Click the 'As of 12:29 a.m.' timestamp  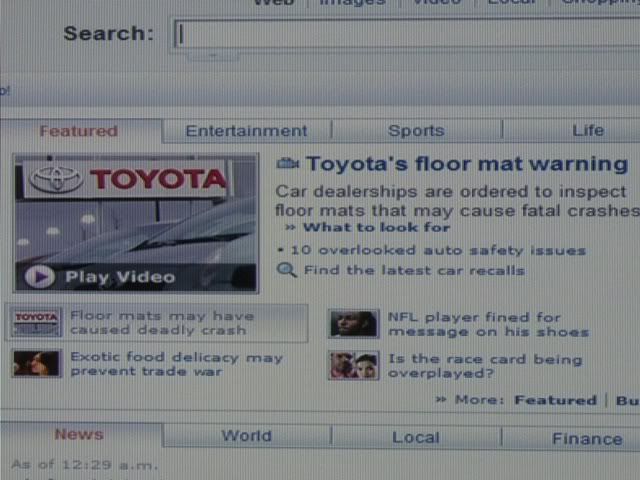pos(84,464)
